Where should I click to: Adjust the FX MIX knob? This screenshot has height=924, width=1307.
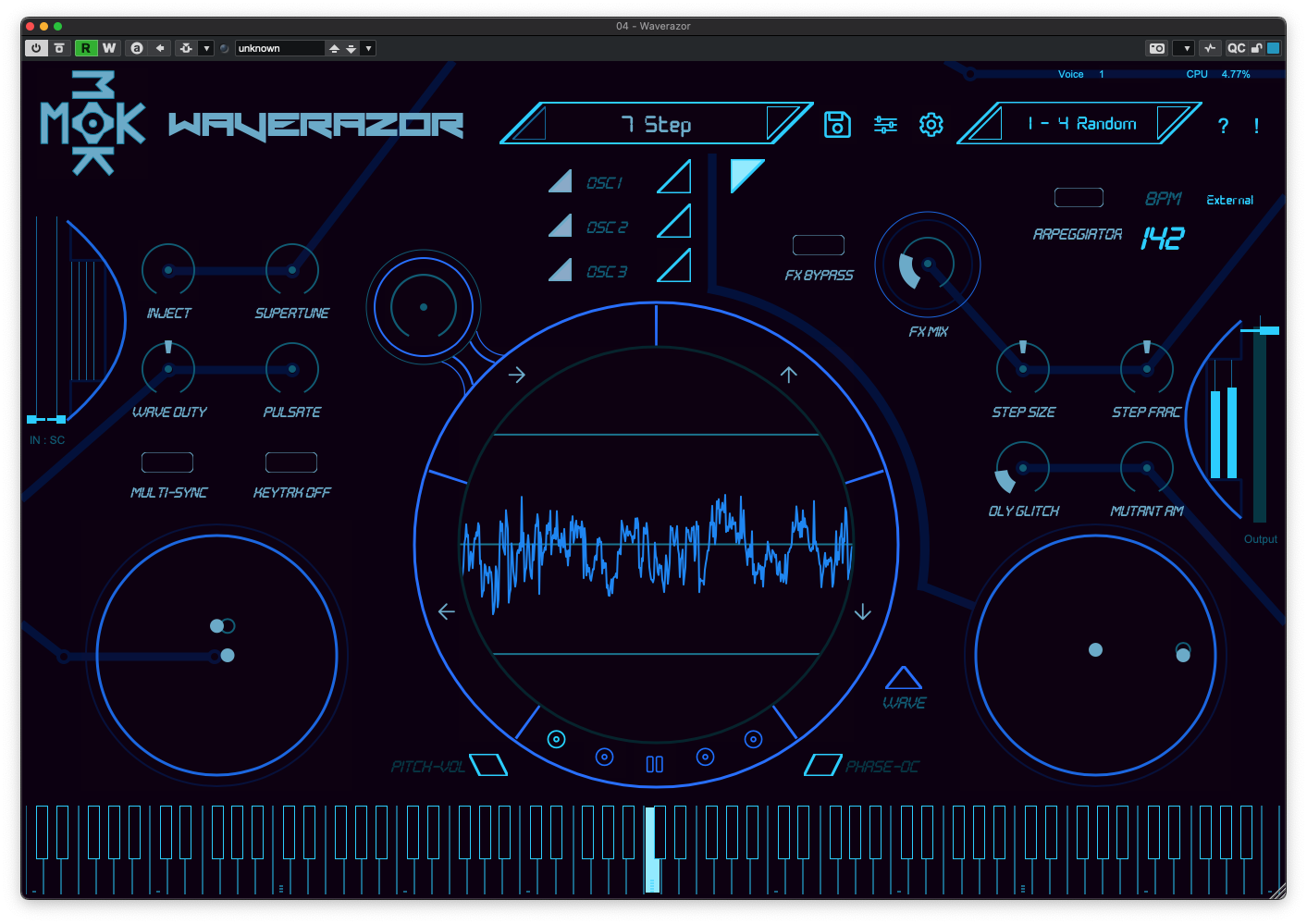click(927, 265)
